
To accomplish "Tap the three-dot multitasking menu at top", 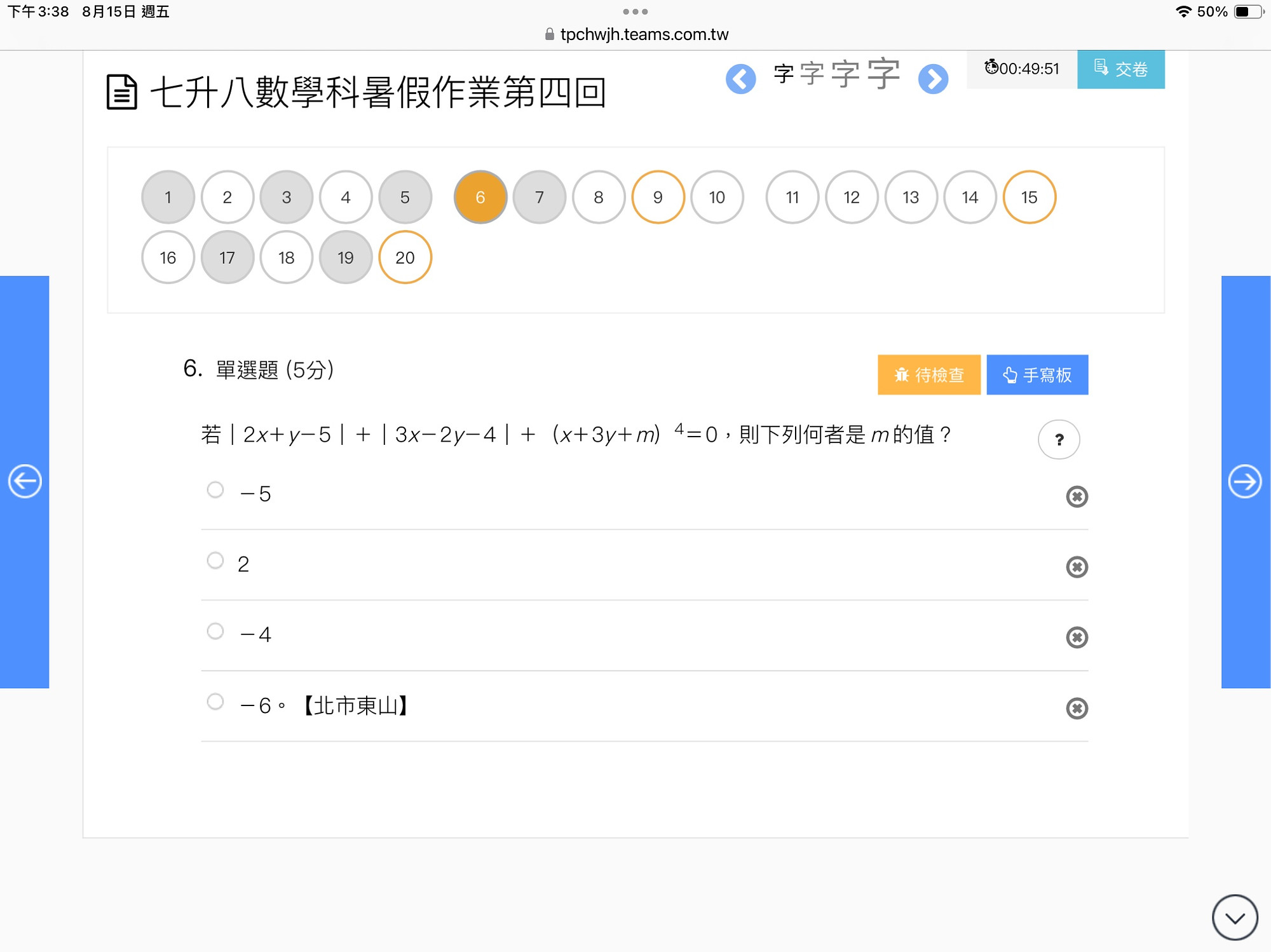I will (635, 11).
